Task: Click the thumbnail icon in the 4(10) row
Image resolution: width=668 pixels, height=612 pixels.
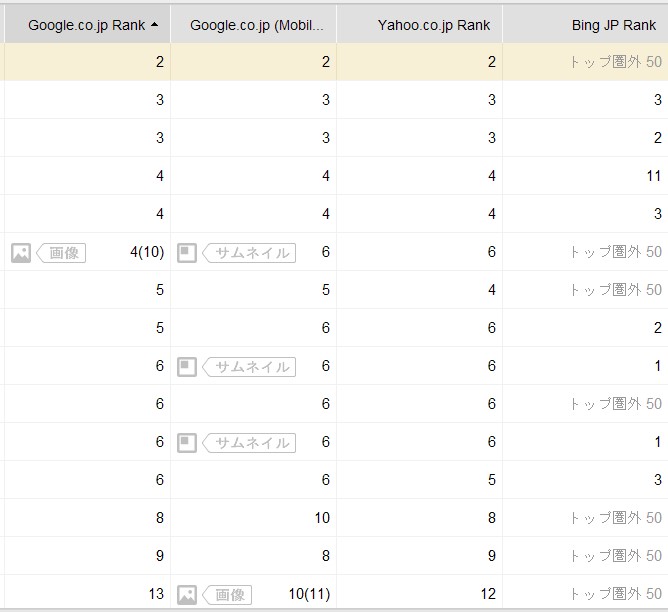Action: coord(187,253)
